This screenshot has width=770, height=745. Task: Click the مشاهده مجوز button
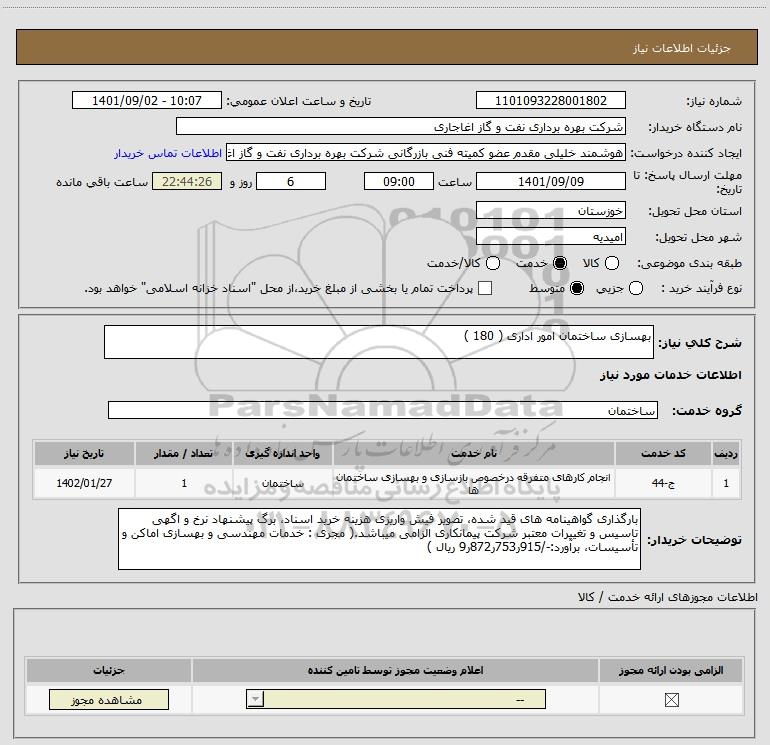pos(109,699)
